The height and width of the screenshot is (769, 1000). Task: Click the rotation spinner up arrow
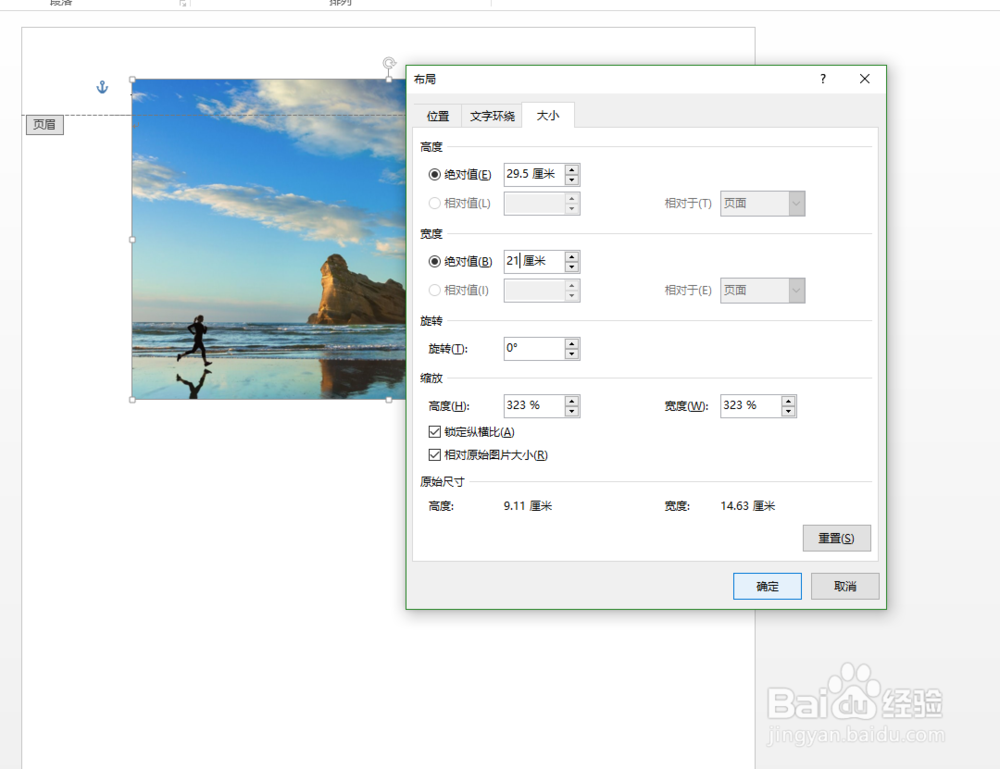coord(571,343)
